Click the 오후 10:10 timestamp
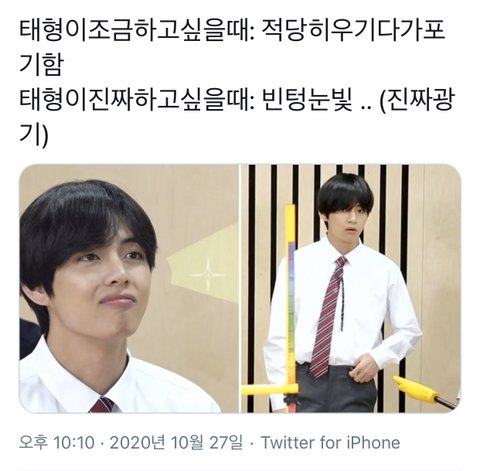Image resolution: width=480 pixels, height=471 pixels. [x=57, y=443]
